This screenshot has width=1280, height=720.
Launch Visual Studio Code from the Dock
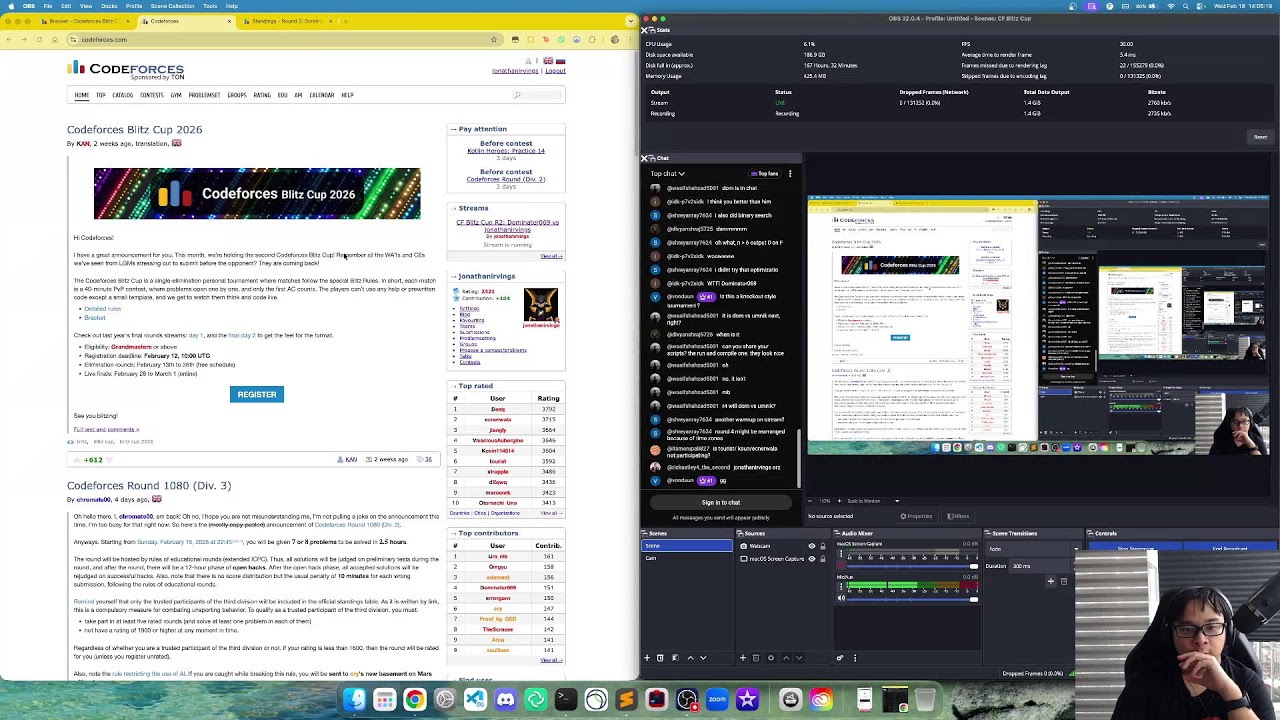tap(475, 700)
